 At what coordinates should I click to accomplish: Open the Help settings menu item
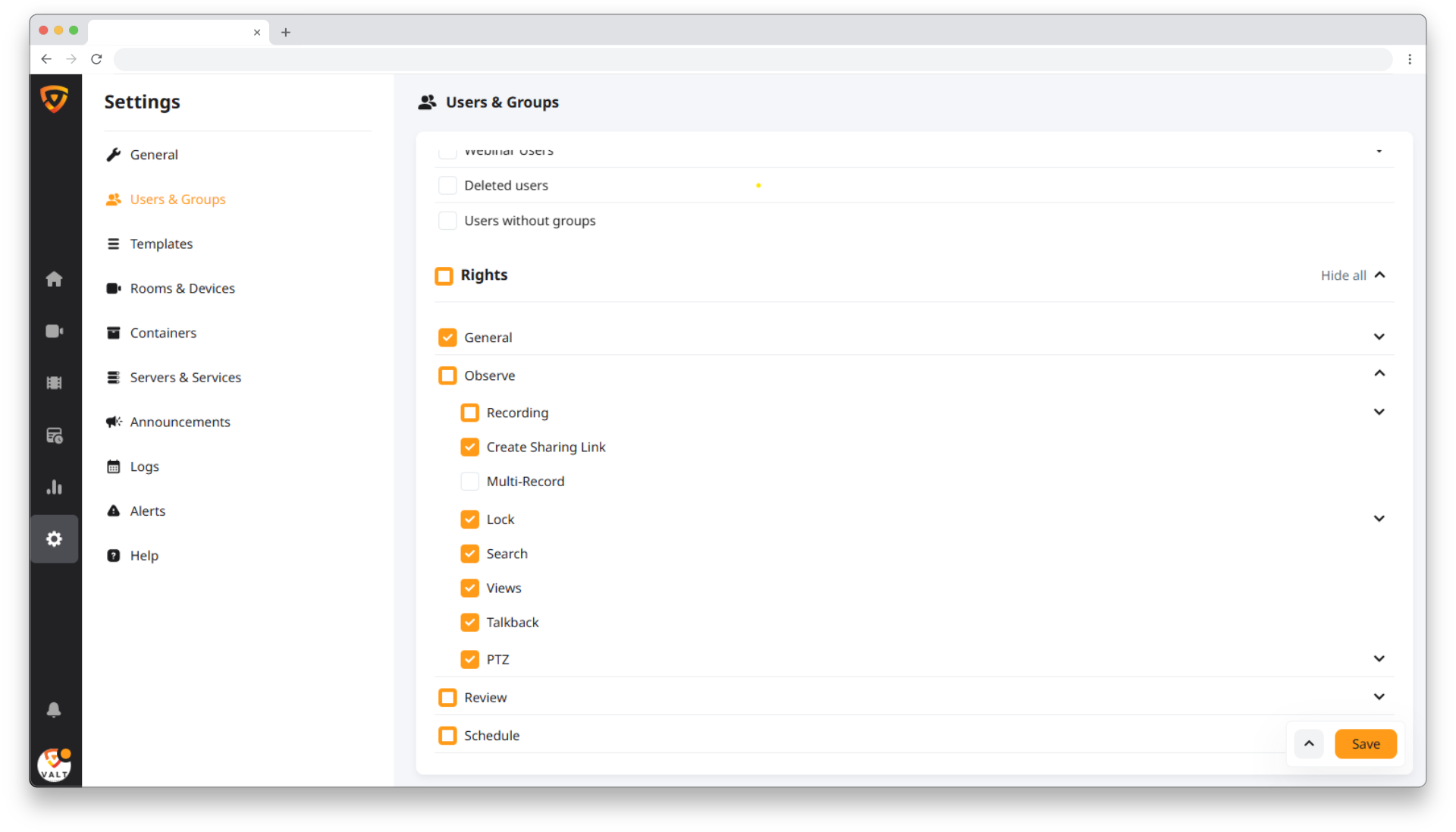tap(144, 556)
